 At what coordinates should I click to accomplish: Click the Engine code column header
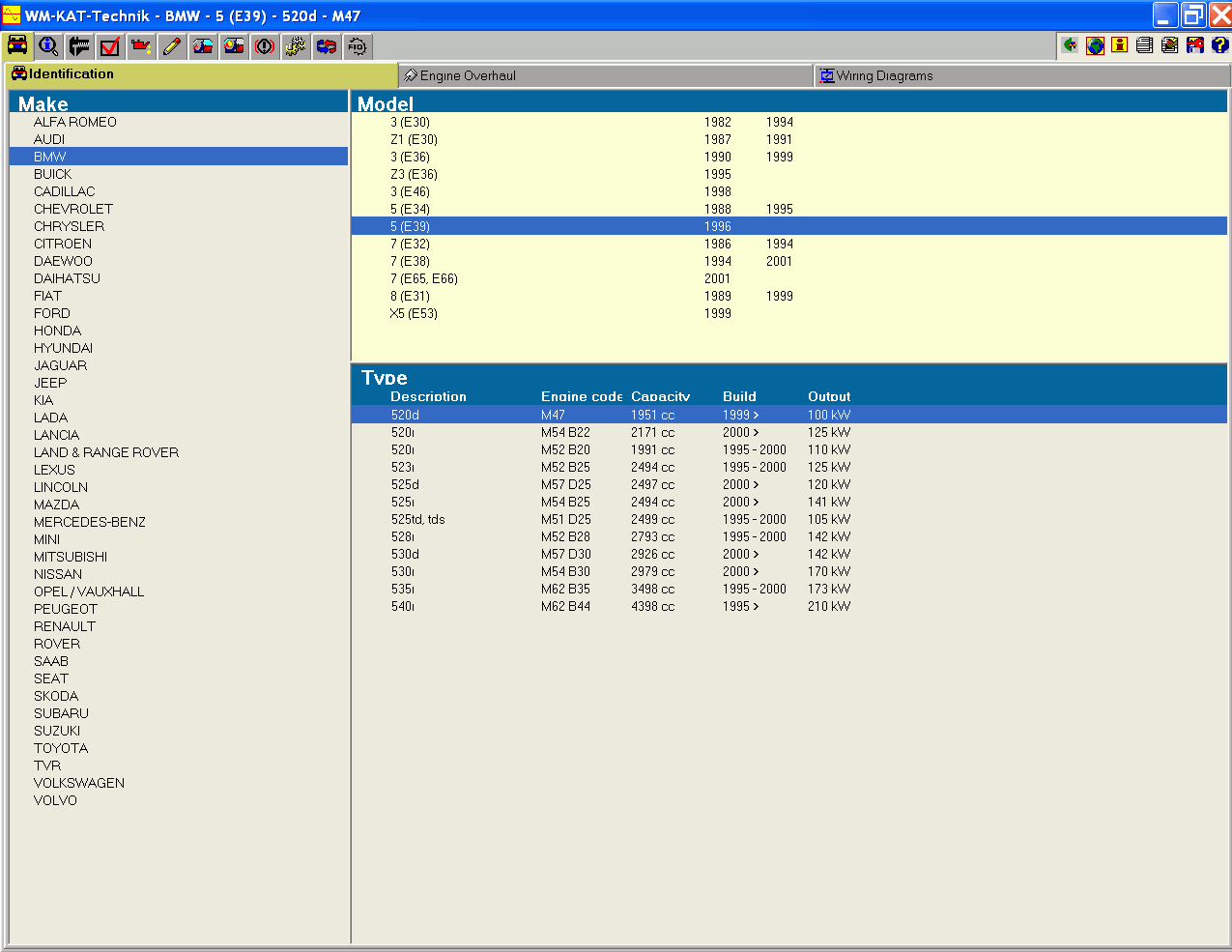pyautogui.click(x=582, y=396)
